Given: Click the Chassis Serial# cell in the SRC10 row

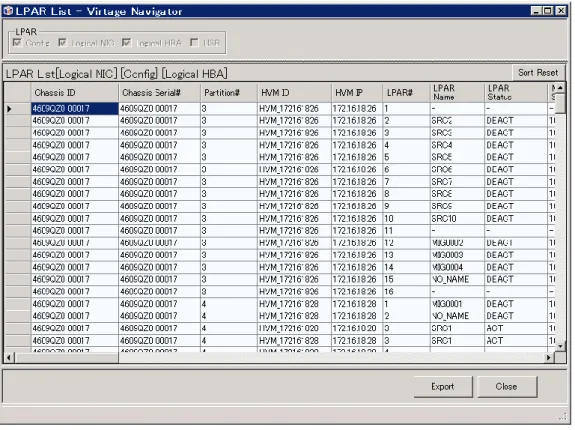Looking at the screenshot, I should pos(160,218).
